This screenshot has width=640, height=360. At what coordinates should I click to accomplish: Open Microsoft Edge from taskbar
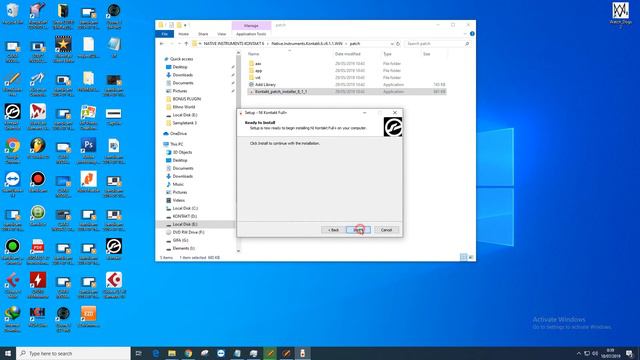156,353
